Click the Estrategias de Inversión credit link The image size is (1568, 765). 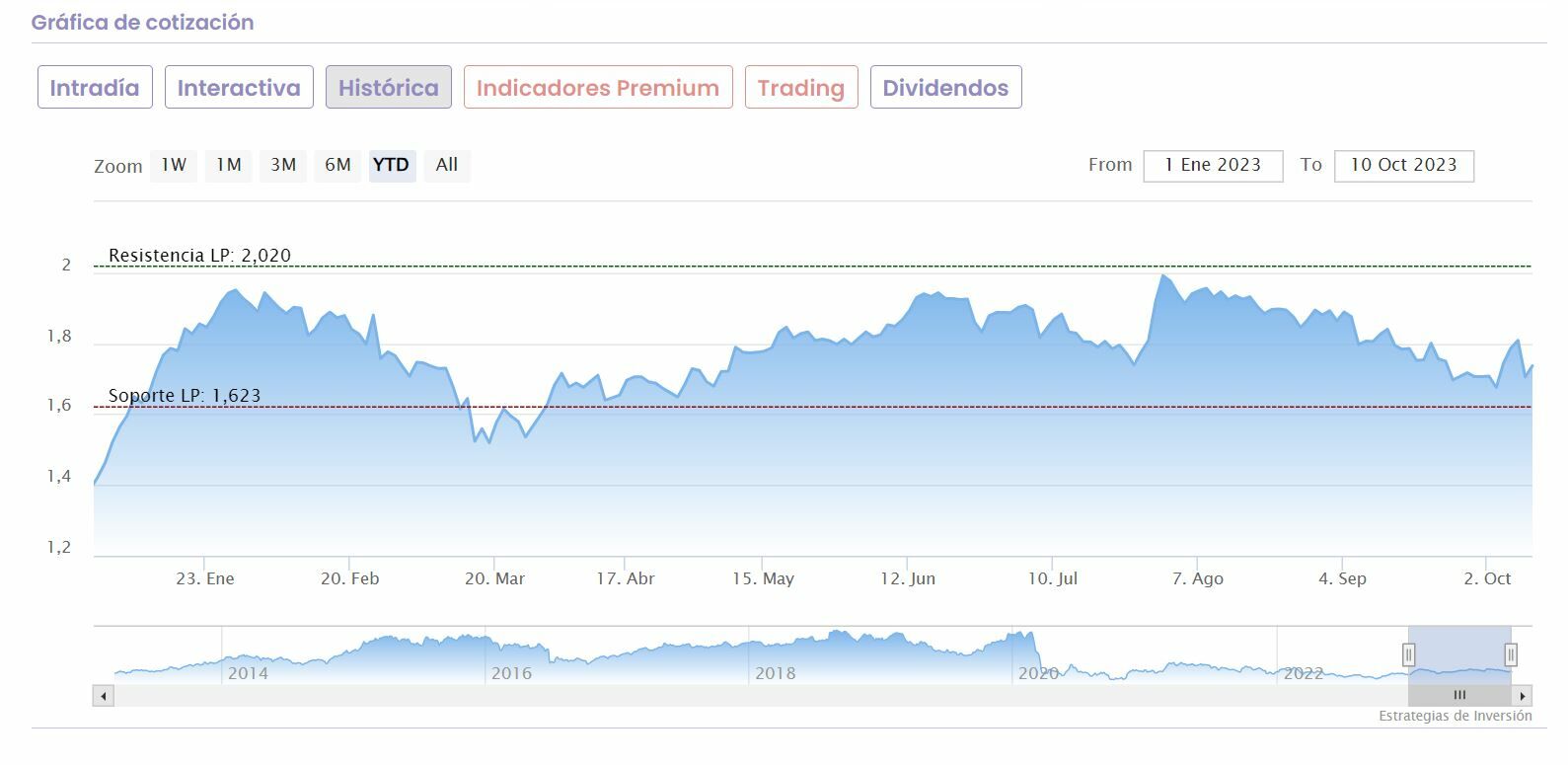coord(1455,717)
